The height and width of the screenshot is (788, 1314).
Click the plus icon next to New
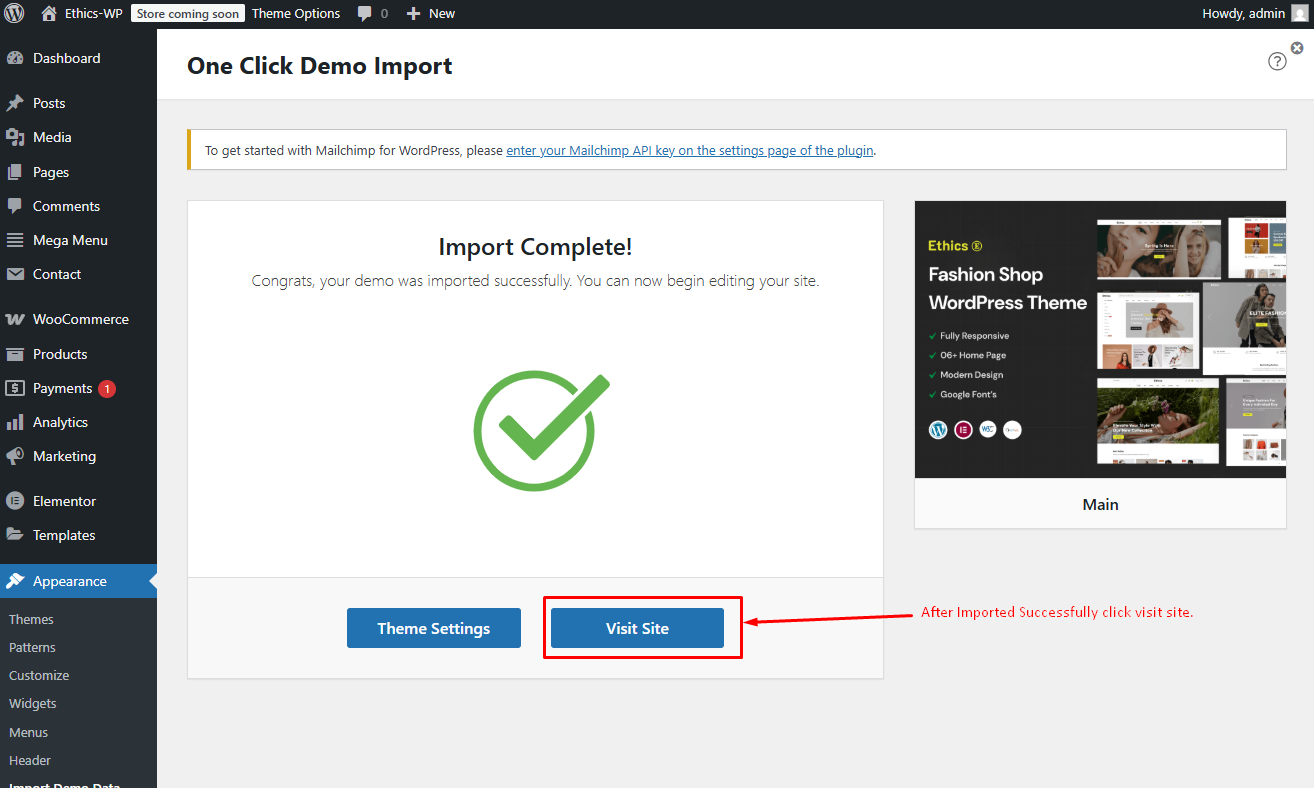pos(413,14)
